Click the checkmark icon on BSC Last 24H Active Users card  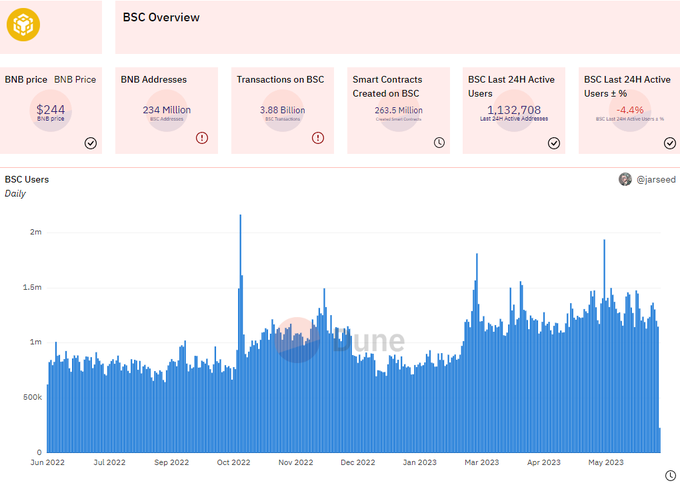(x=554, y=143)
